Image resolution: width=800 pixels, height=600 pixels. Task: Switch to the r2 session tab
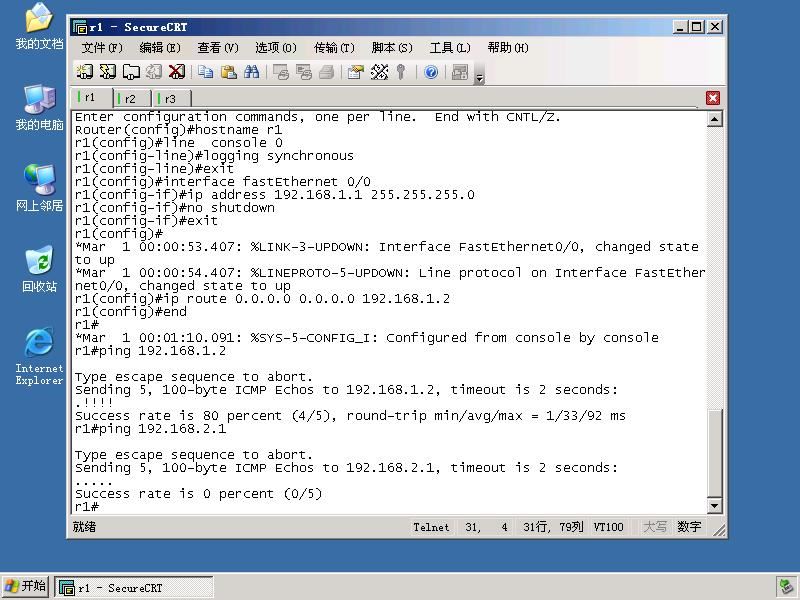click(x=132, y=98)
